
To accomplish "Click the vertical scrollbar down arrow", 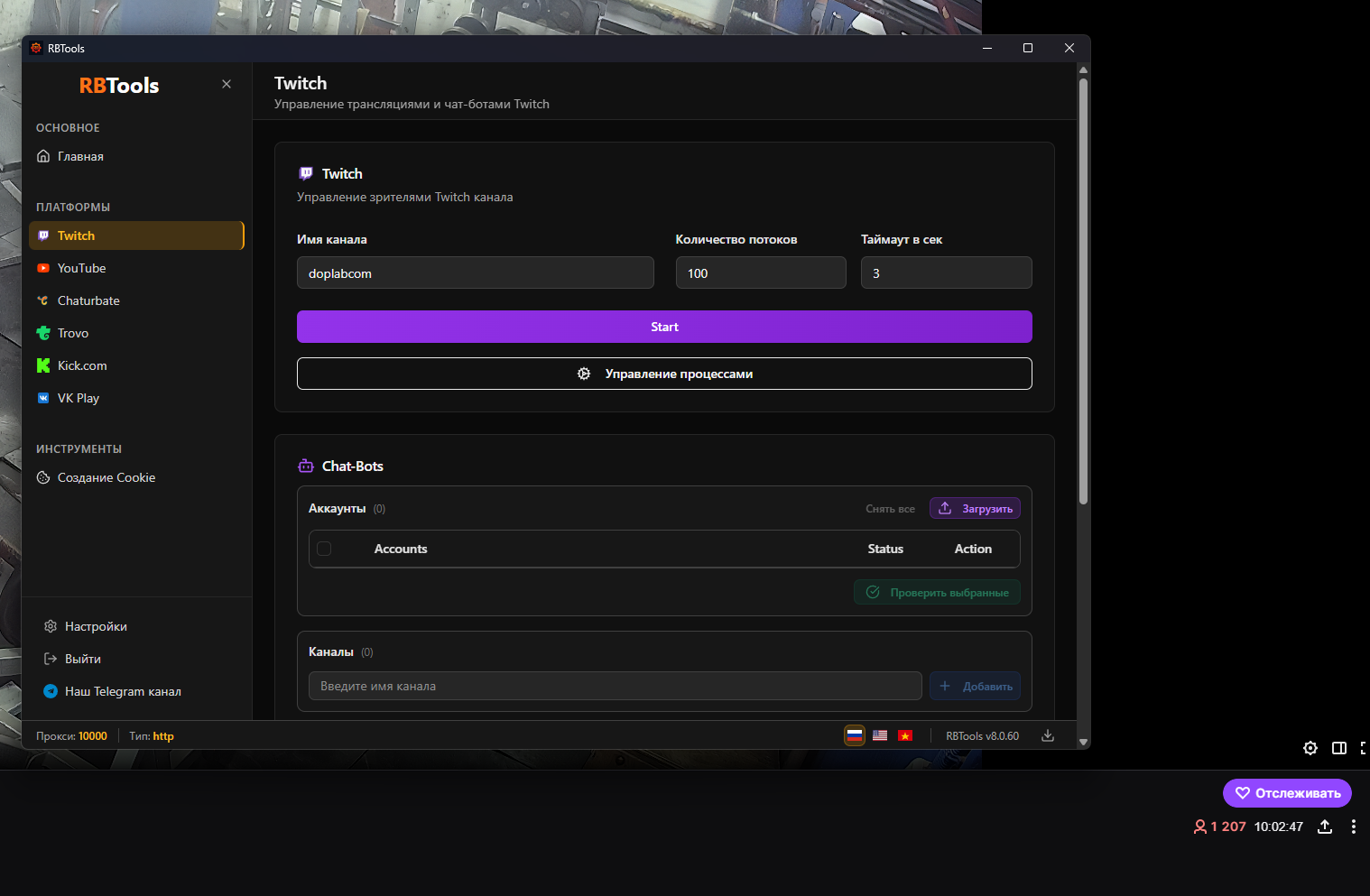I will [x=1083, y=742].
